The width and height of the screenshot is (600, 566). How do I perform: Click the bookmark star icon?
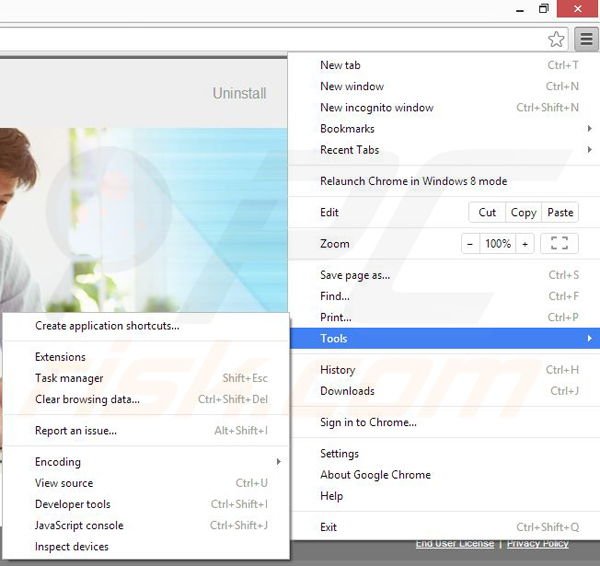557,39
